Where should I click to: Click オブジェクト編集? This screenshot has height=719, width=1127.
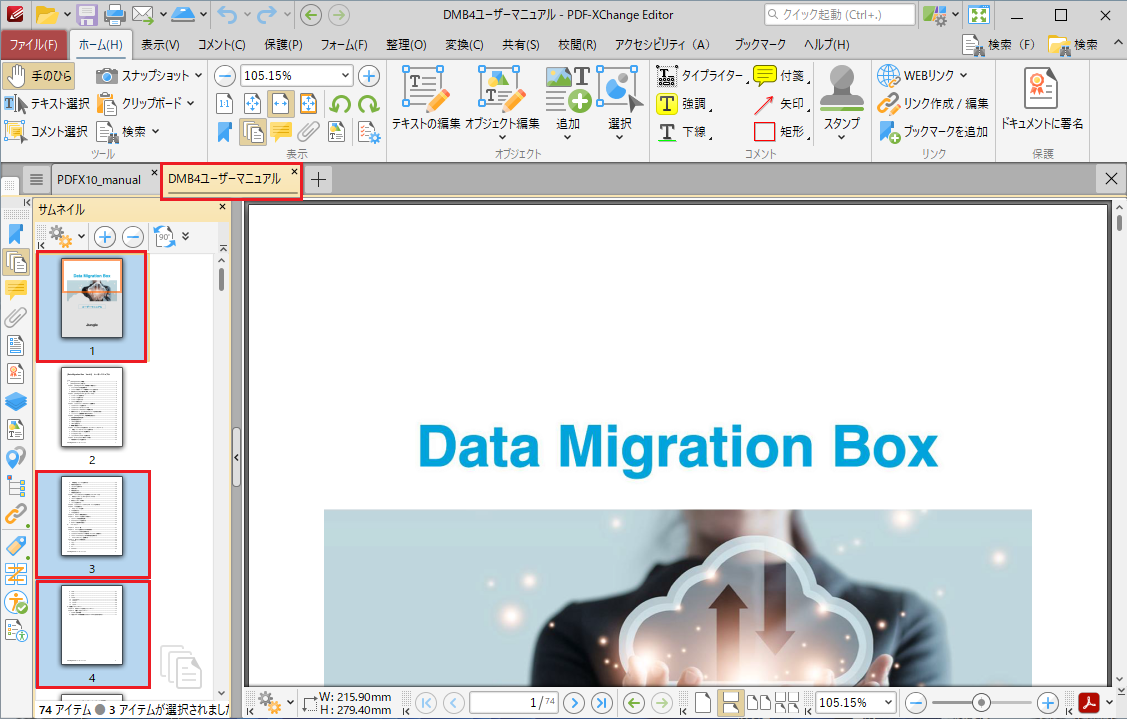[x=502, y=99]
